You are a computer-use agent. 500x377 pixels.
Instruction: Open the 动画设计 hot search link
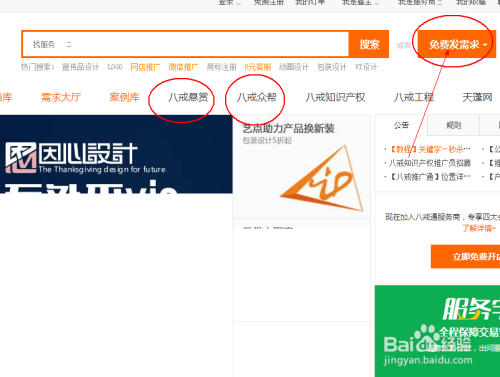[x=294, y=67]
